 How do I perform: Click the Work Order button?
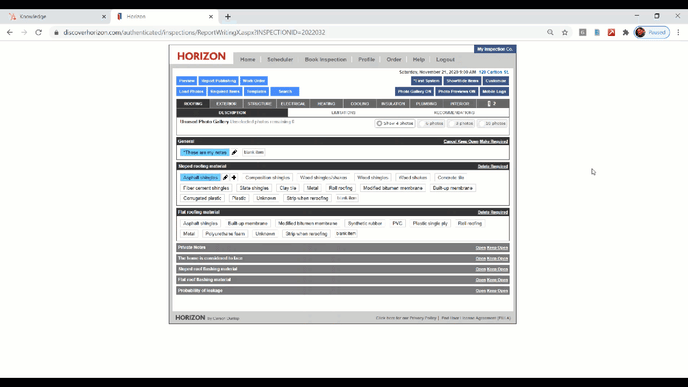254,81
